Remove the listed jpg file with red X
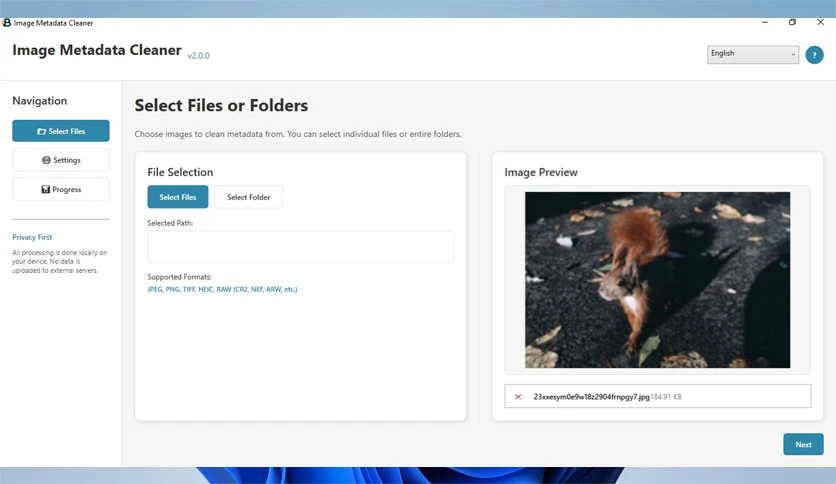This screenshot has width=836, height=484. 518,397
